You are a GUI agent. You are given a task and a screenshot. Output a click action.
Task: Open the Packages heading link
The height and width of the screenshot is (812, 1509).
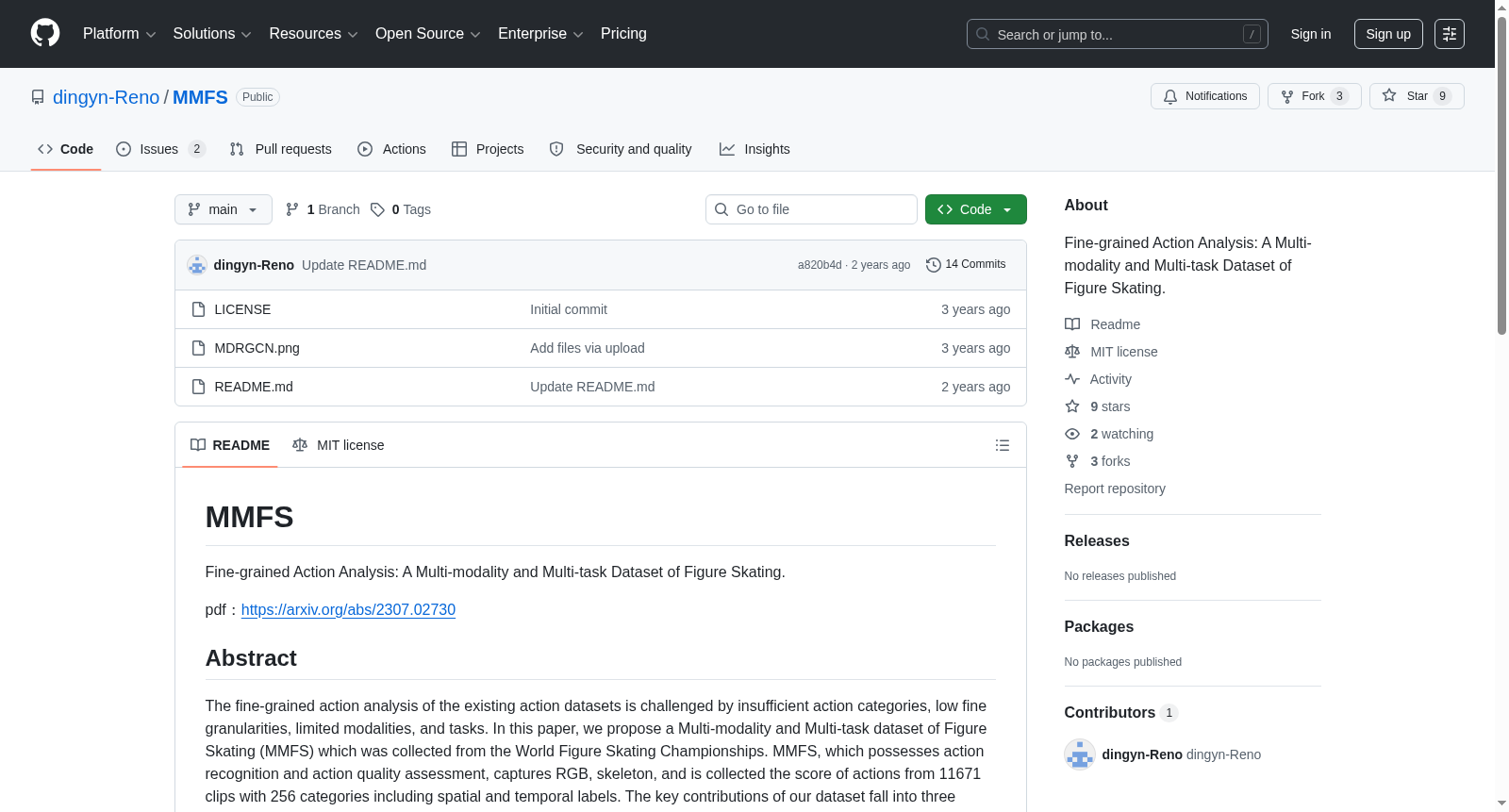[x=1099, y=626]
